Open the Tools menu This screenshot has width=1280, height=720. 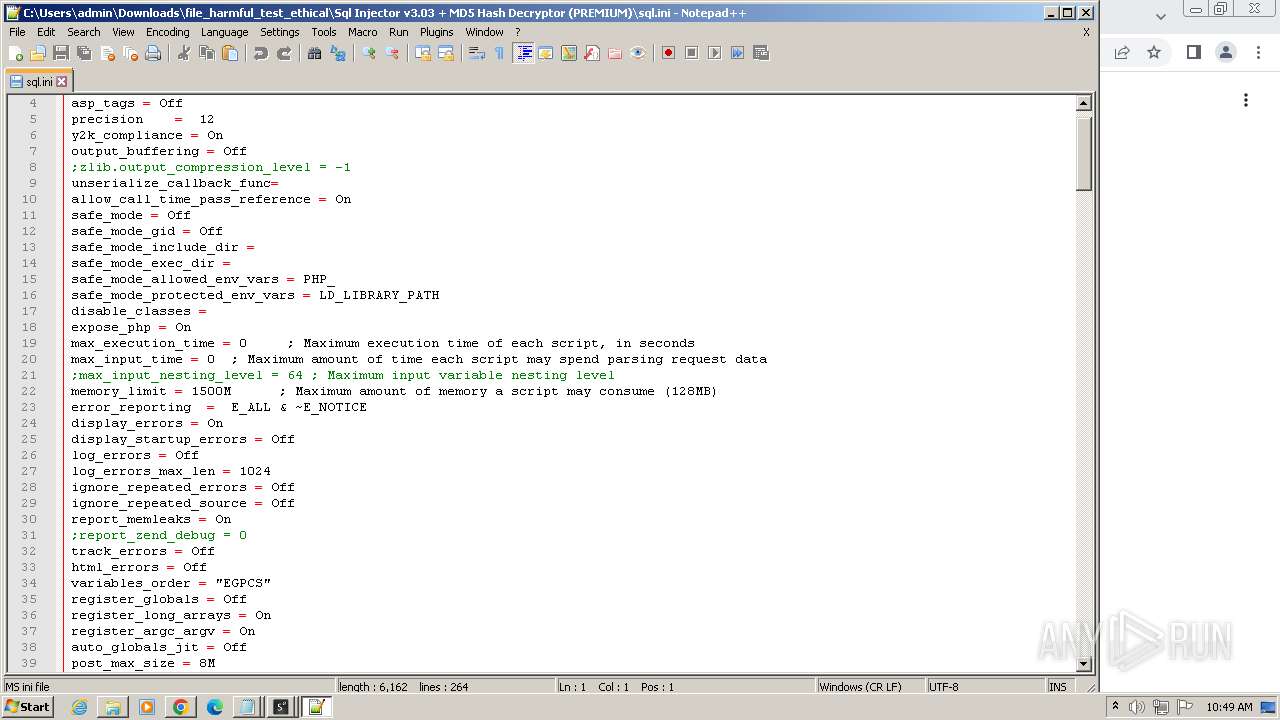point(324,32)
